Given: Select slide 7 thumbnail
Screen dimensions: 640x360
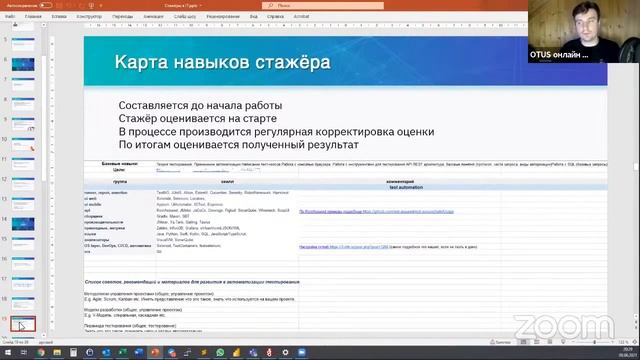Looking at the screenshot, I should (x=23, y=84).
